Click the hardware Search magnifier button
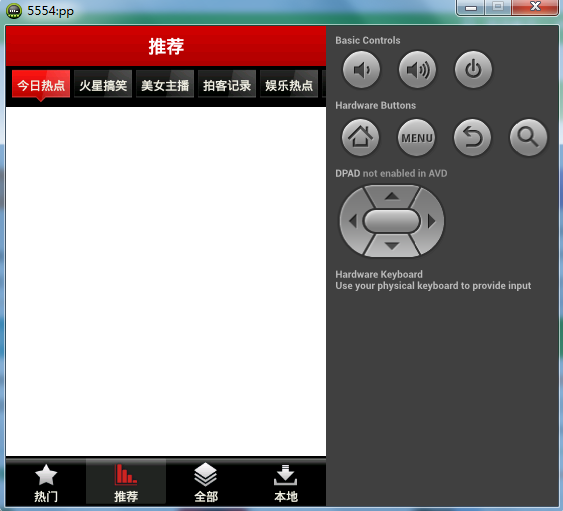 coord(528,137)
